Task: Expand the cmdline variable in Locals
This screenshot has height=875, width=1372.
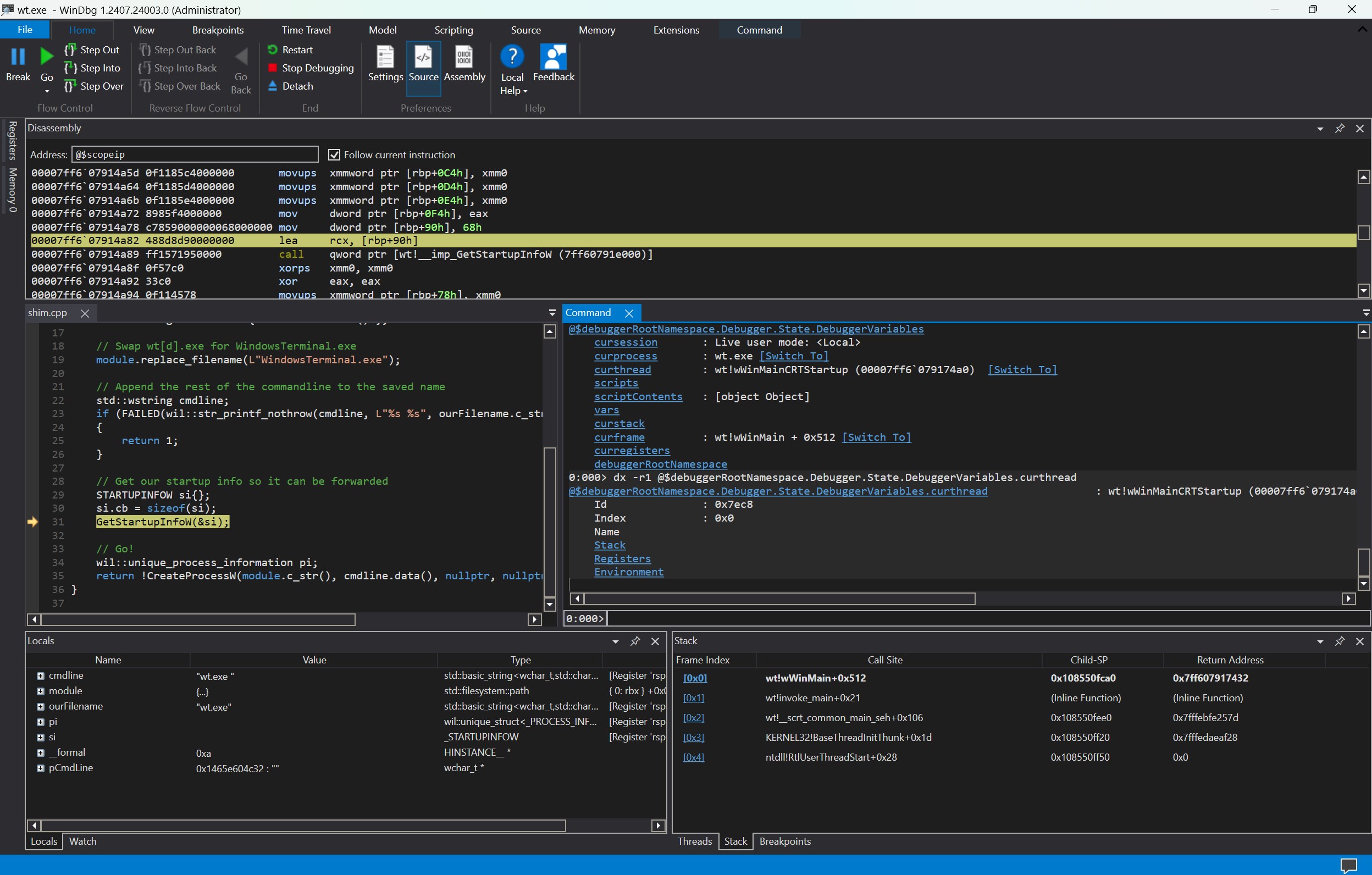Action: click(x=41, y=675)
